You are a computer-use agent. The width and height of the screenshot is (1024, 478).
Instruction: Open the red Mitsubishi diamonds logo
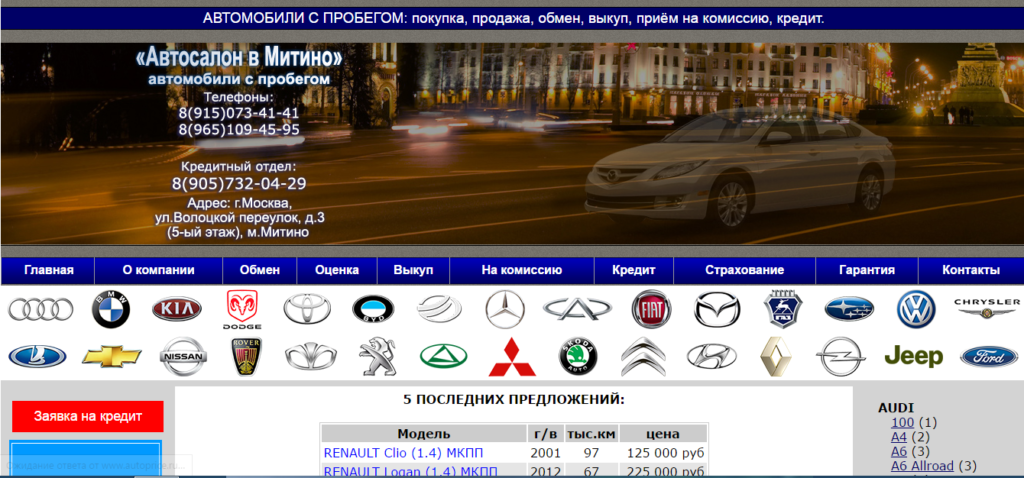coord(512,357)
